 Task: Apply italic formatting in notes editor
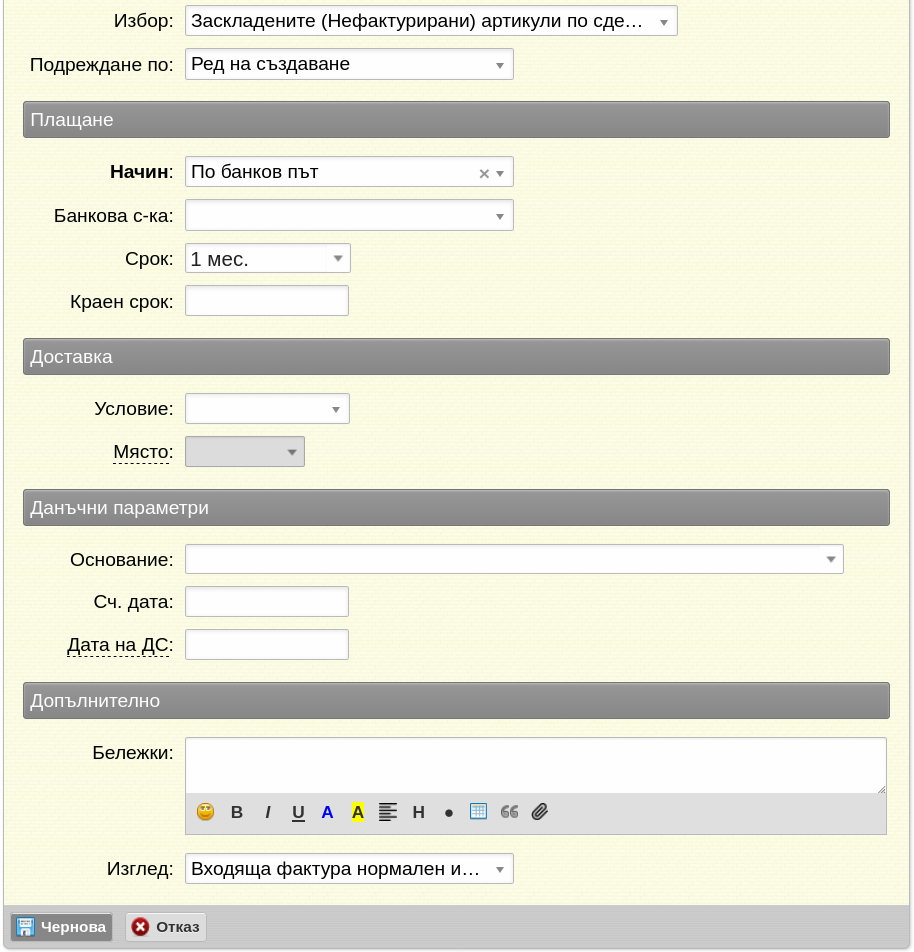(267, 812)
